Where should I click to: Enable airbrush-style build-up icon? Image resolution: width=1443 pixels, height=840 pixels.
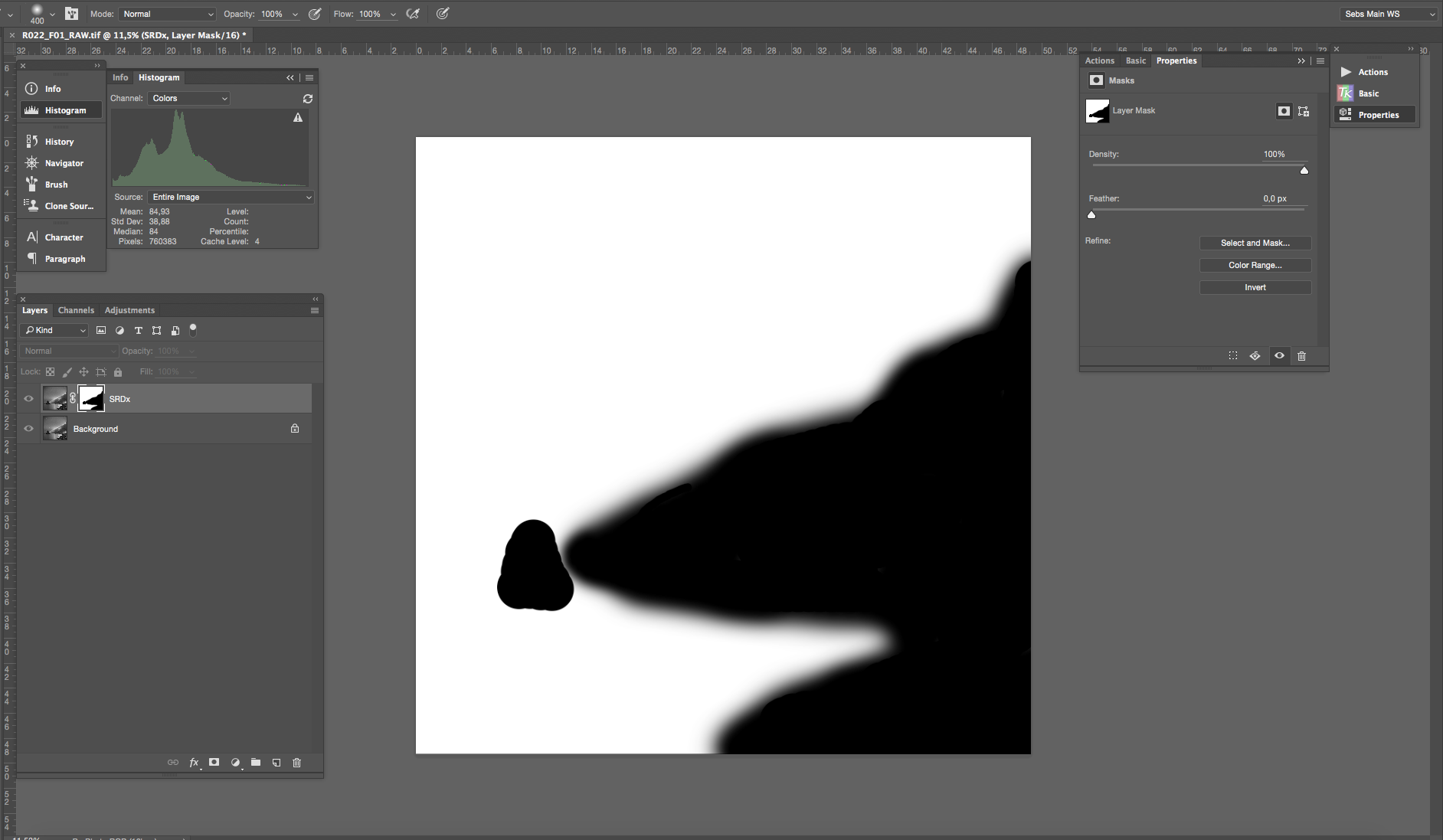[413, 14]
